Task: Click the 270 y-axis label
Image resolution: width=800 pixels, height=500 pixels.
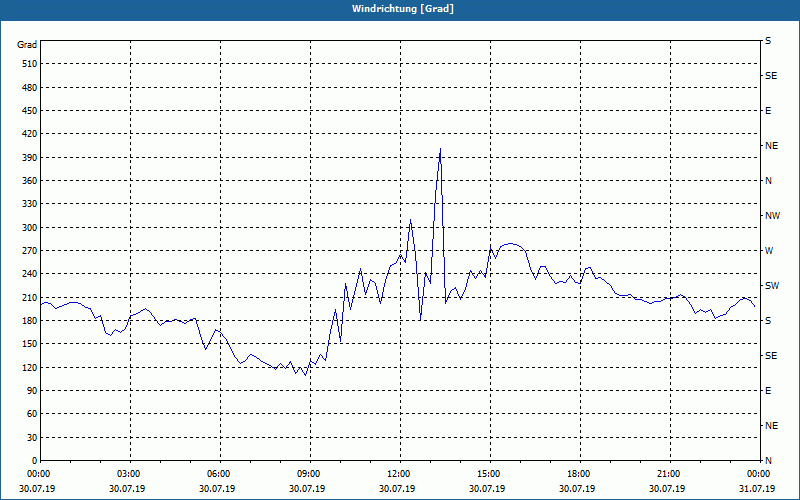Action: (30, 251)
